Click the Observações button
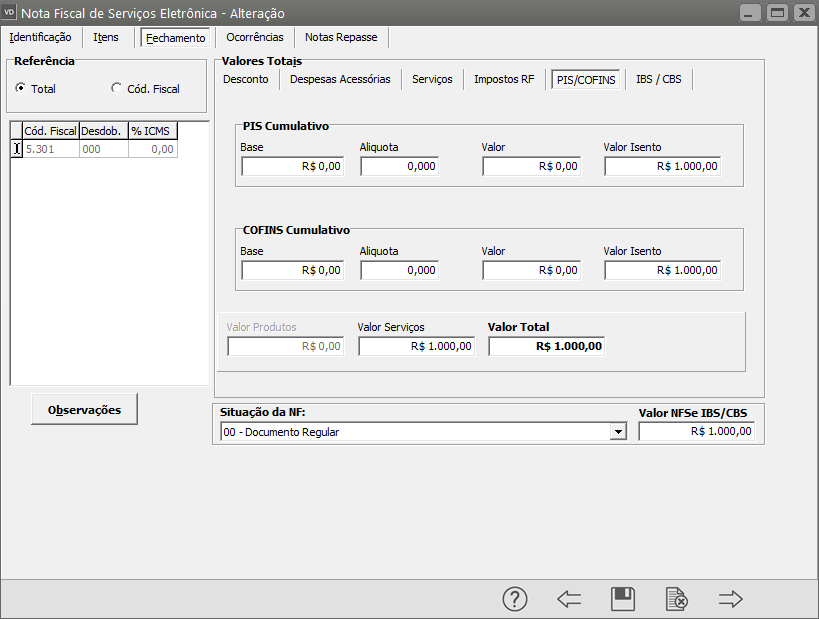This screenshot has width=819, height=619. tap(84, 410)
